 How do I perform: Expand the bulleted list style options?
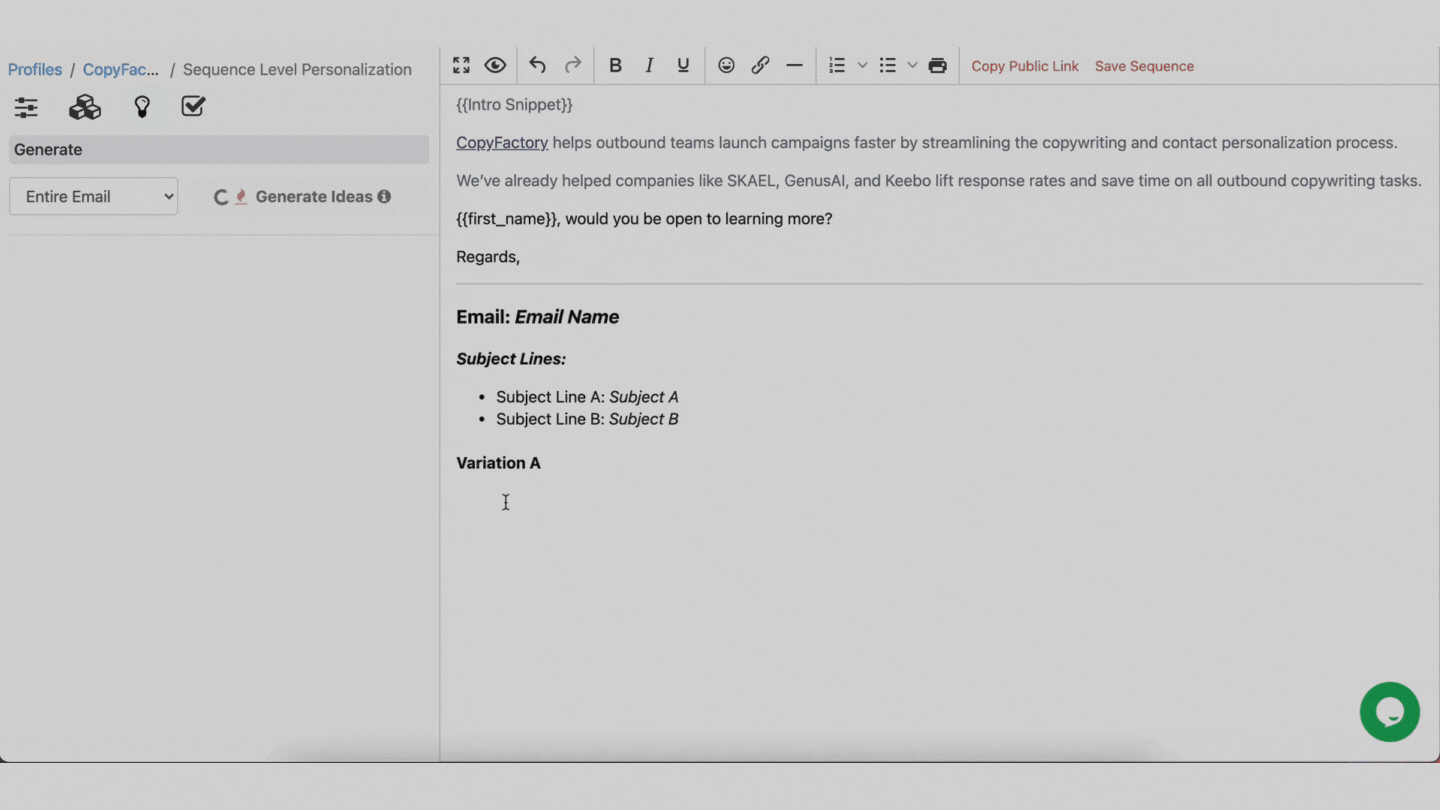pyautogui.click(x=912, y=65)
